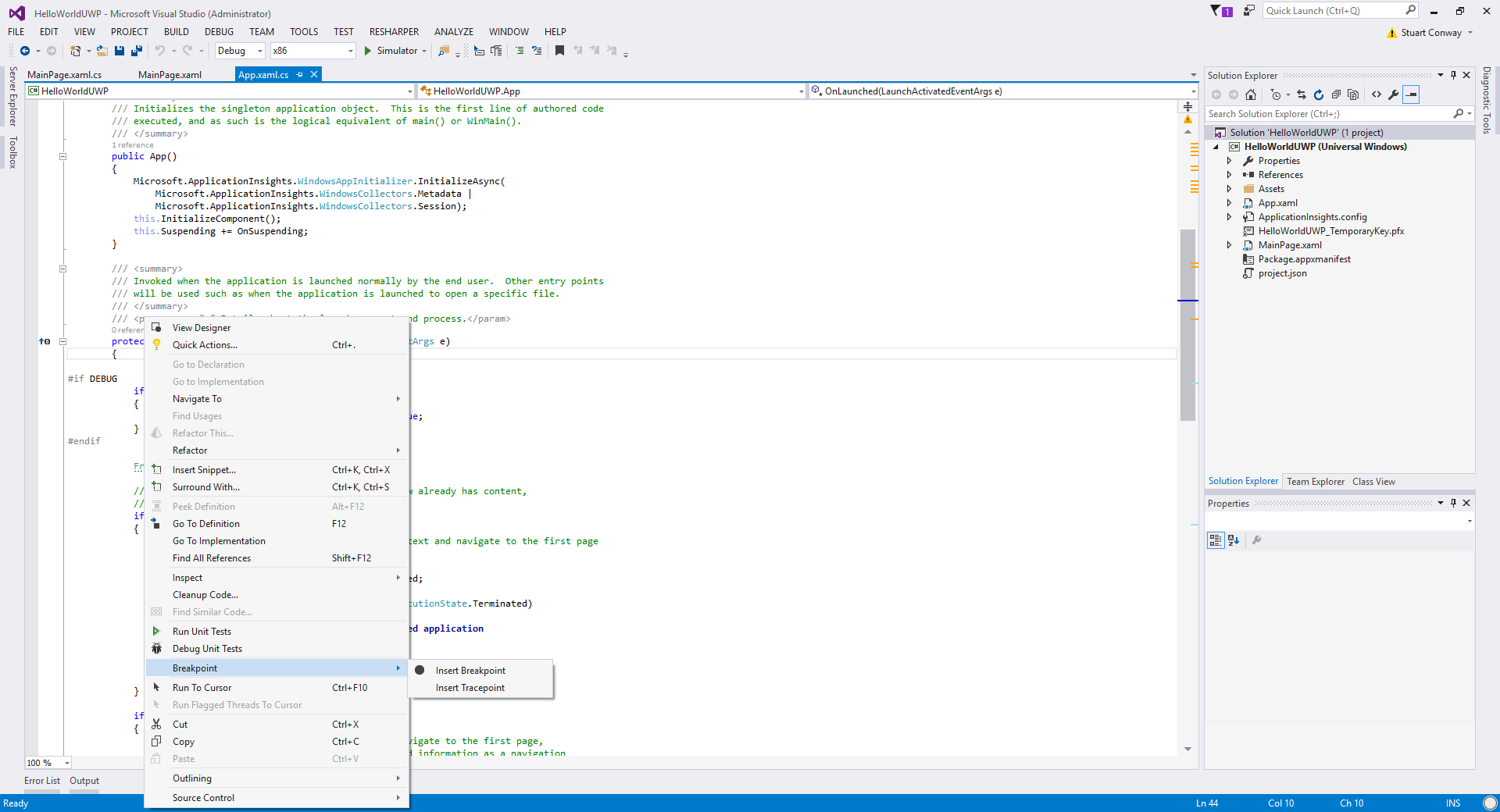
Task: Open Properties wrench icon in Solution Explorer toolbar
Action: [1394, 94]
